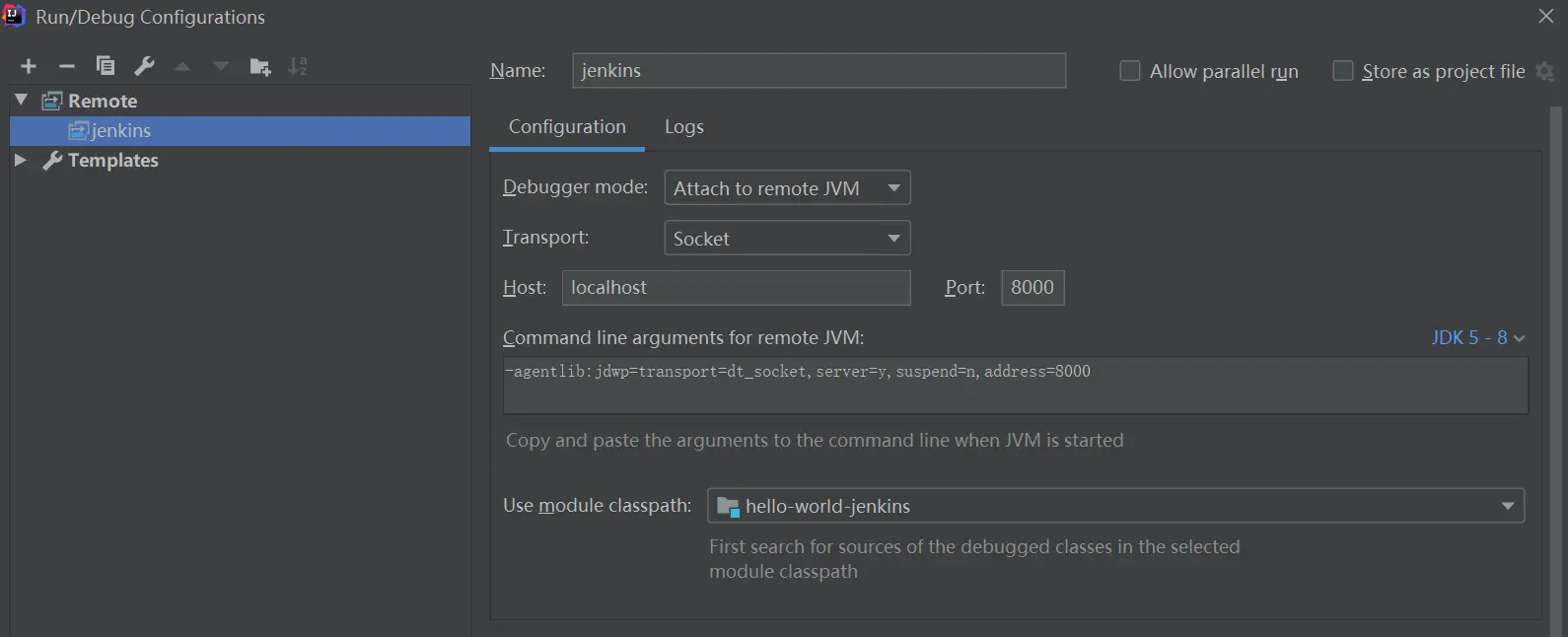1568x637 pixels.
Task: Click the JDK 5 - 8 version link
Action: coord(1477,337)
